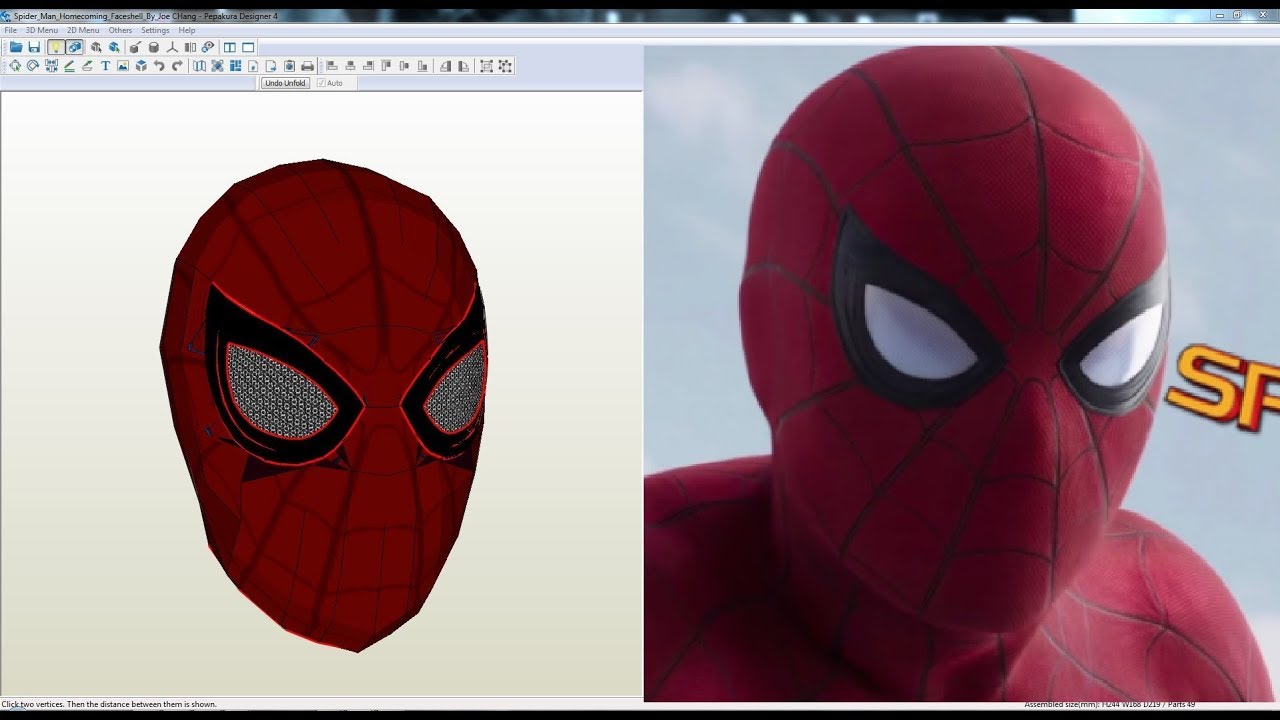Click the show both 3D and 2D windows icon
This screenshot has height=720, width=1280.
pyautogui.click(x=230, y=47)
